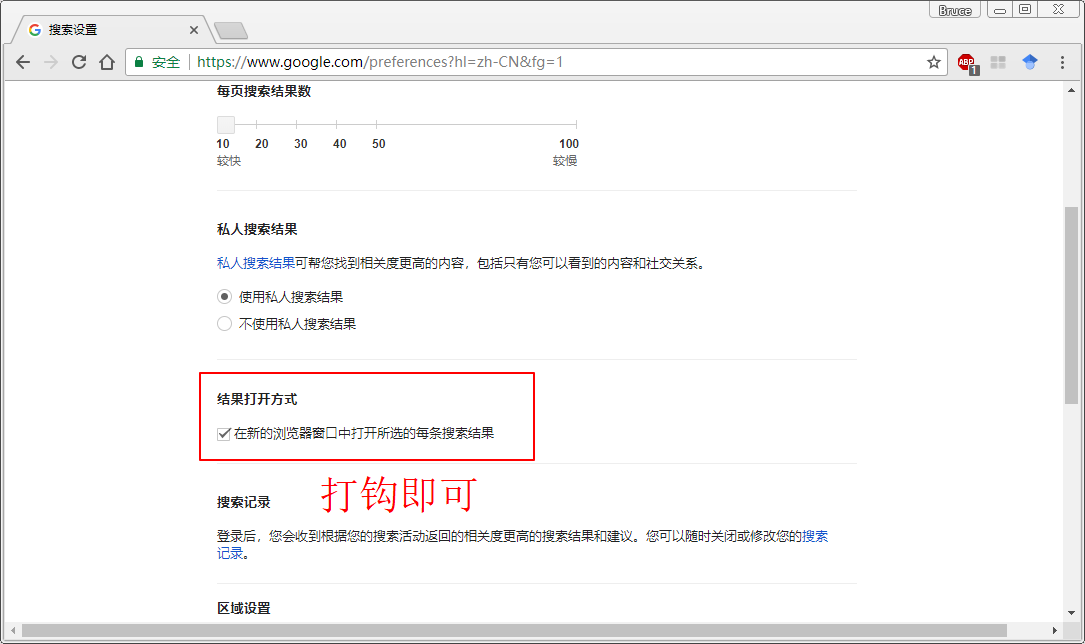1085x644 pixels.
Task: Open a new browser tab
Action: pyautogui.click(x=231, y=29)
